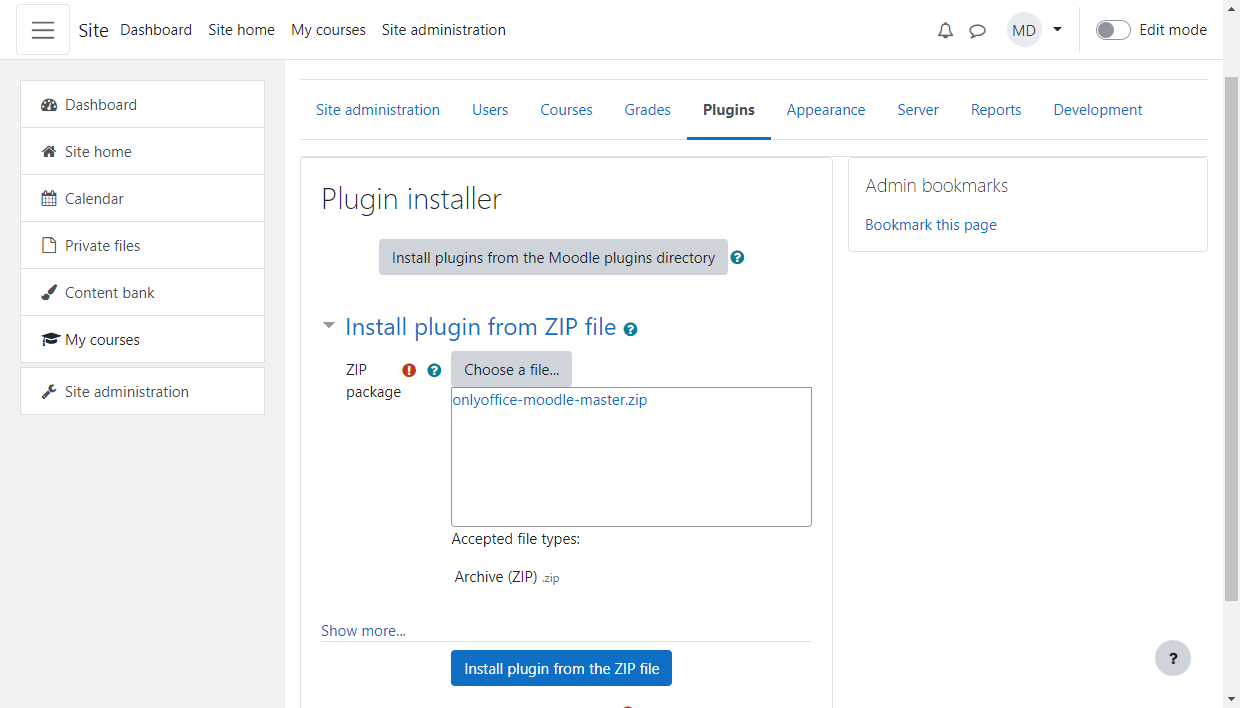Click the Content bank paintbrush icon
Image resolution: width=1240 pixels, height=708 pixels.
(49, 293)
